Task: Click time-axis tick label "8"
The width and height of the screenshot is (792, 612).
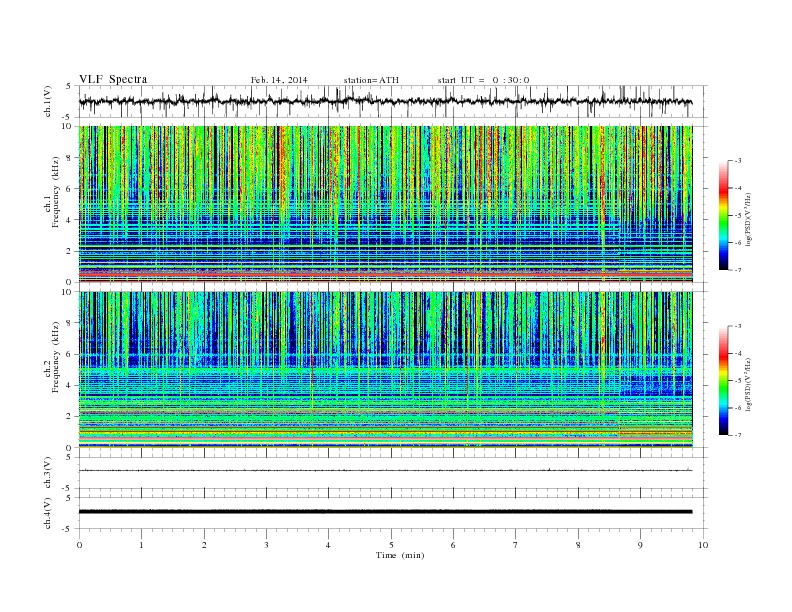Action: [x=578, y=545]
